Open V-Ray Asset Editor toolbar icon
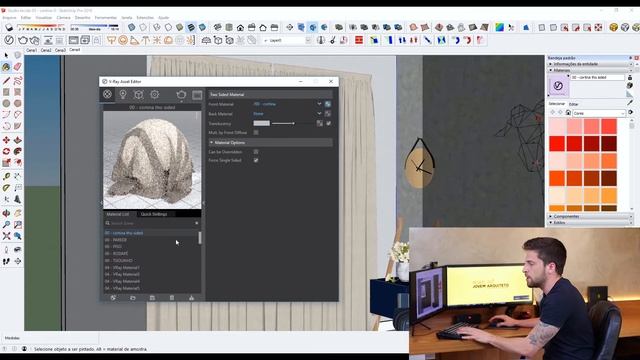Image resolution: width=640 pixels, height=360 pixels. (9, 40)
